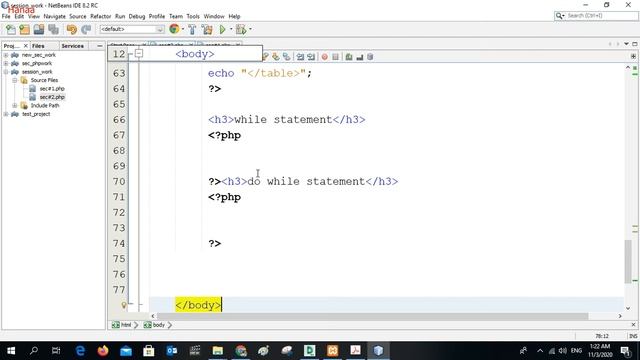
Task: Click the Redo toolbar icon
Action: tap(86, 29)
